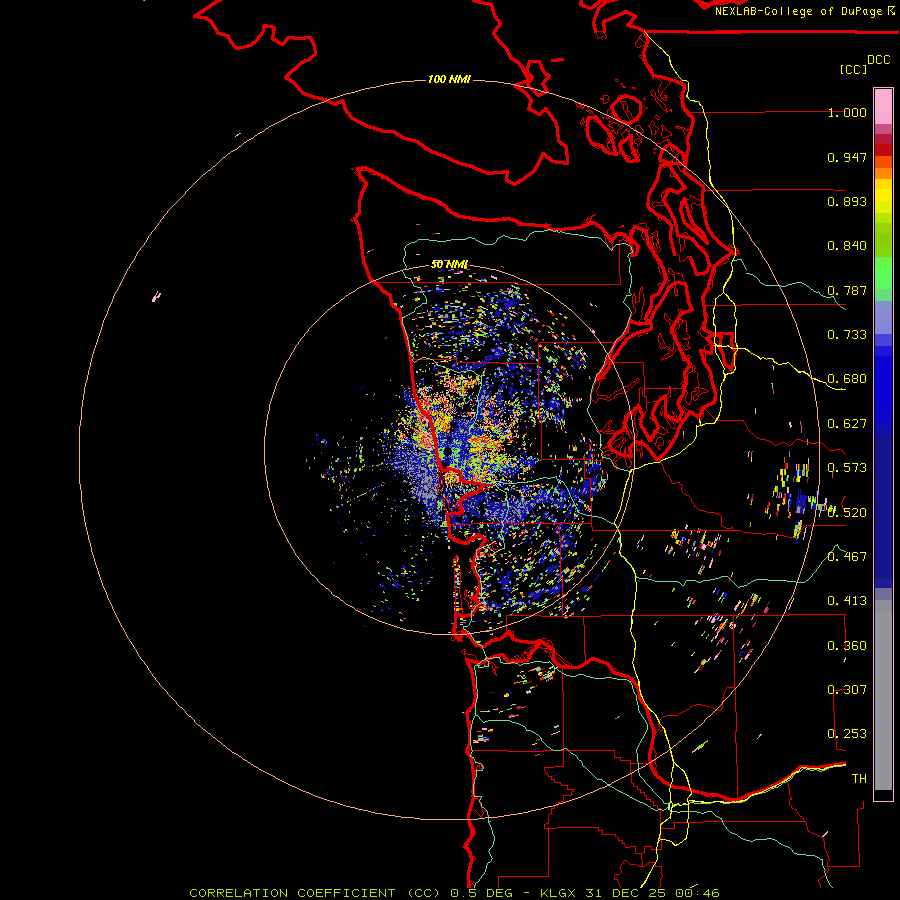Viewport: 900px width, 900px height.
Task: Click the 0.253 scale value
Action: click(x=847, y=734)
